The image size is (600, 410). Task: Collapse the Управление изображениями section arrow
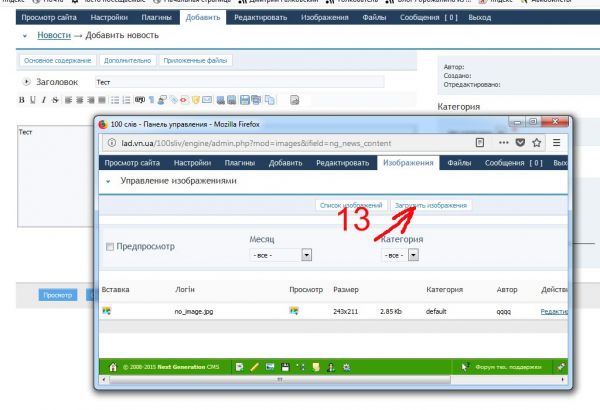(x=108, y=181)
